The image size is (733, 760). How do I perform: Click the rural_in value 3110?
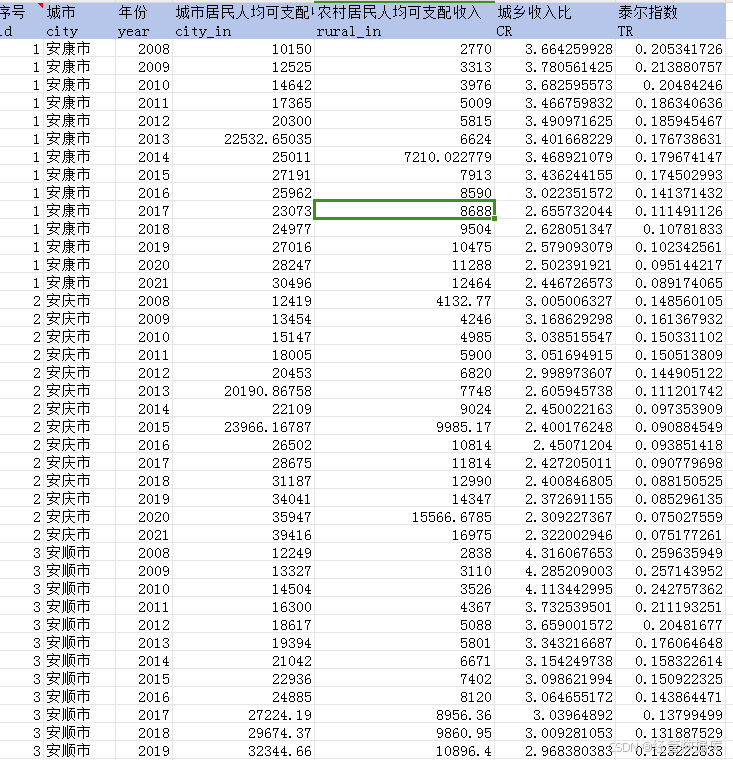point(476,570)
